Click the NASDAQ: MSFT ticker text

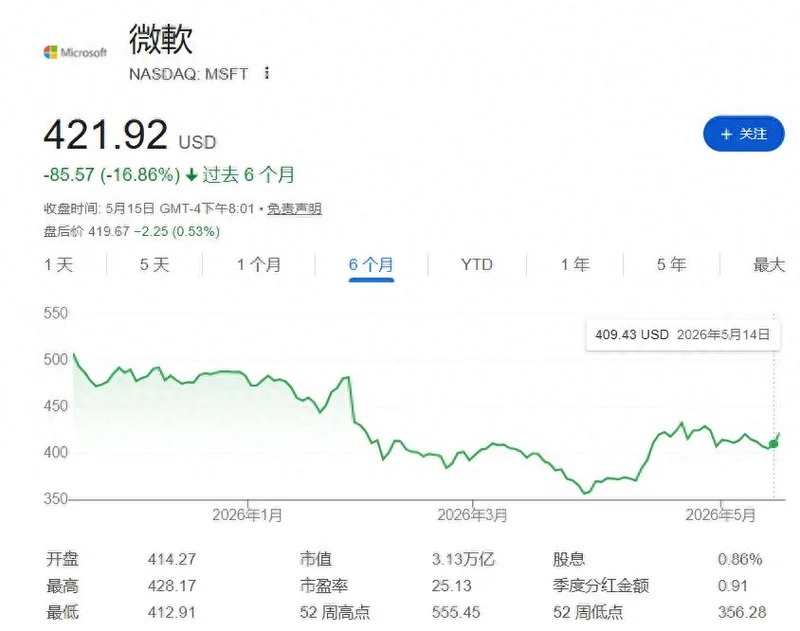coord(188,74)
